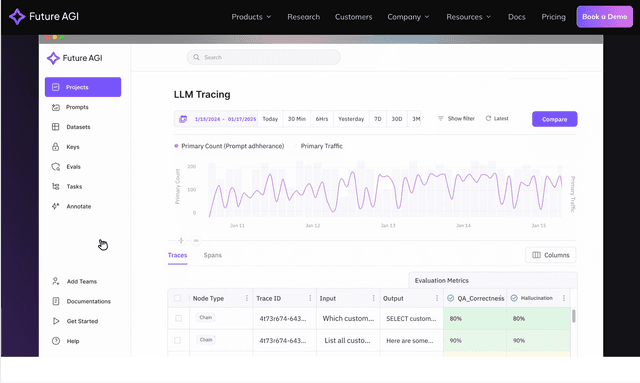Screen dimensions: 640x383
Task: Select the 7D time range
Action: point(378,119)
